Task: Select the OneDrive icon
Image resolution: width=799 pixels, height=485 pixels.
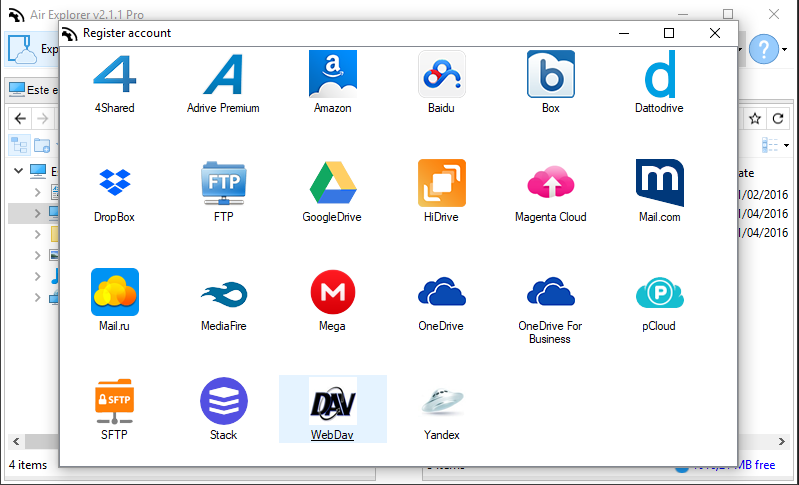Action: coord(442,291)
